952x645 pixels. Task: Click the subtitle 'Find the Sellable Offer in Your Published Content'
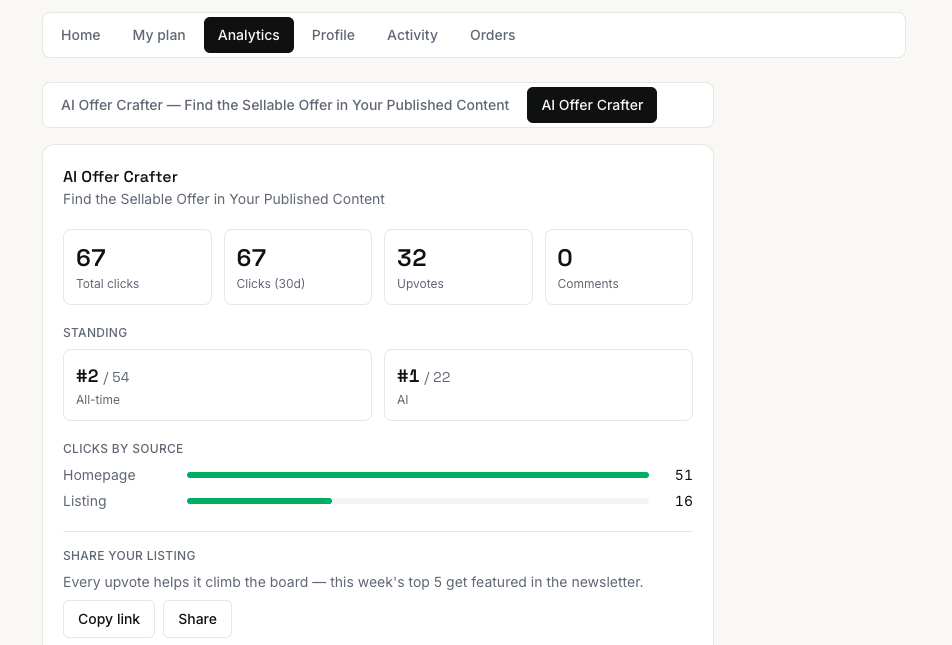click(x=224, y=199)
